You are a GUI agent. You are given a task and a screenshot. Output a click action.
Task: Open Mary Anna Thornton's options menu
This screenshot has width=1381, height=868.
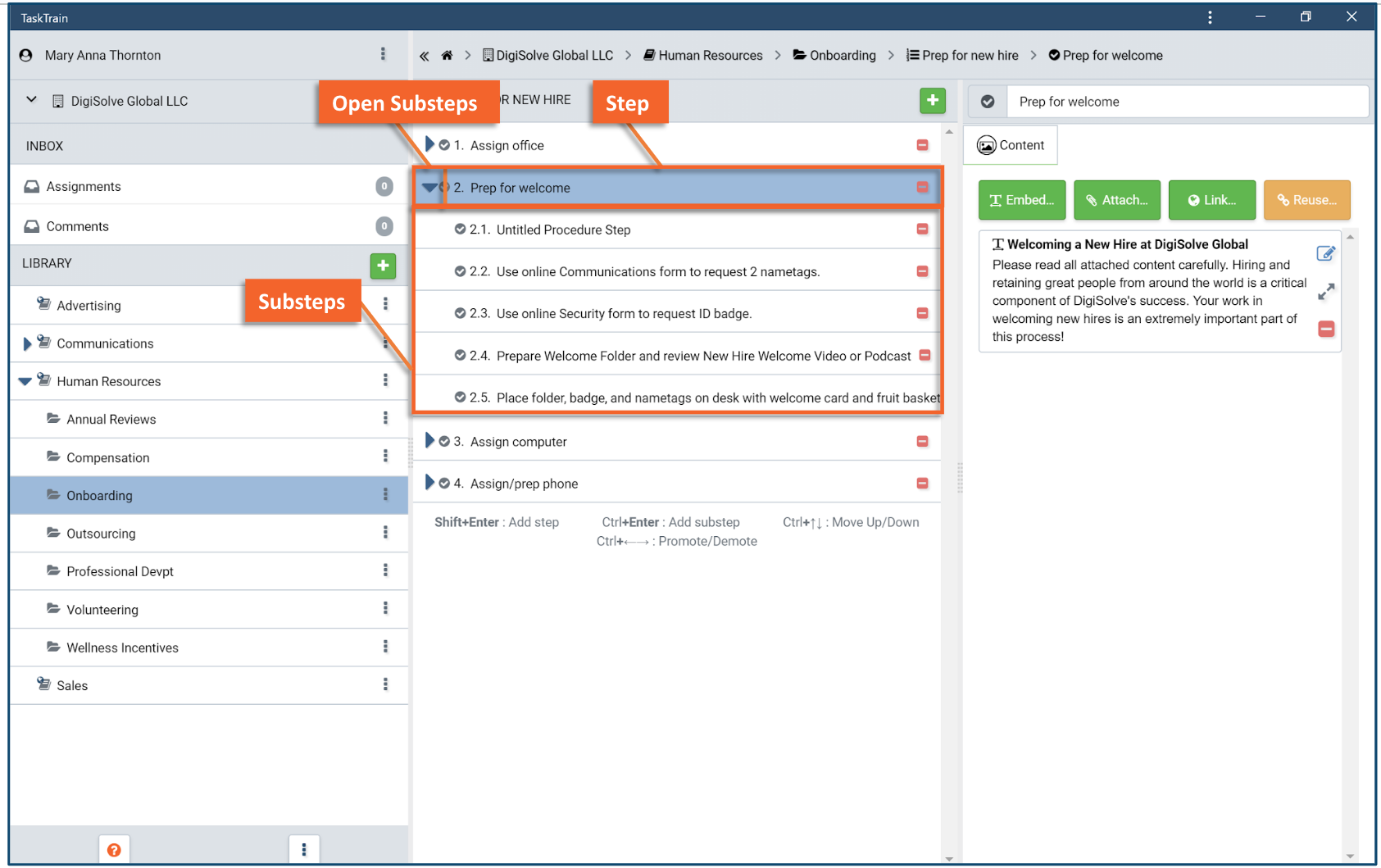coord(383,54)
